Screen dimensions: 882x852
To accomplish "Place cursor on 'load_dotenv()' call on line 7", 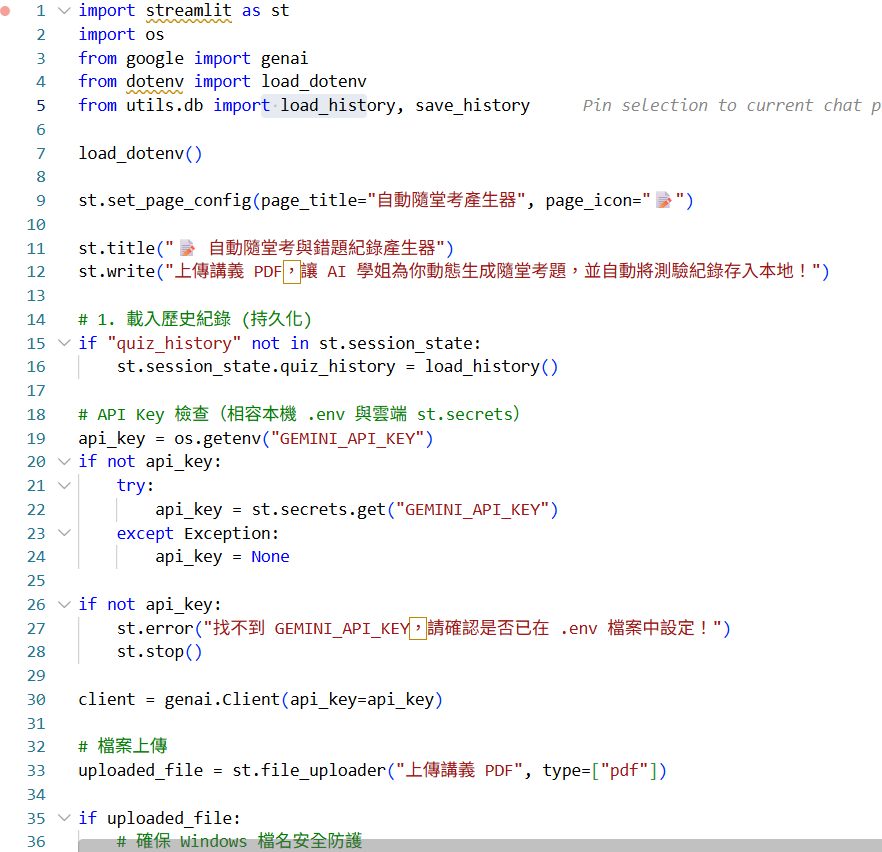I will (140, 153).
